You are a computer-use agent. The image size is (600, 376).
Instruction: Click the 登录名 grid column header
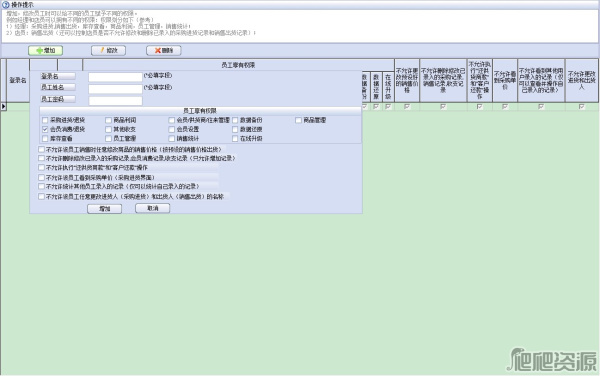click(x=18, y=80)
